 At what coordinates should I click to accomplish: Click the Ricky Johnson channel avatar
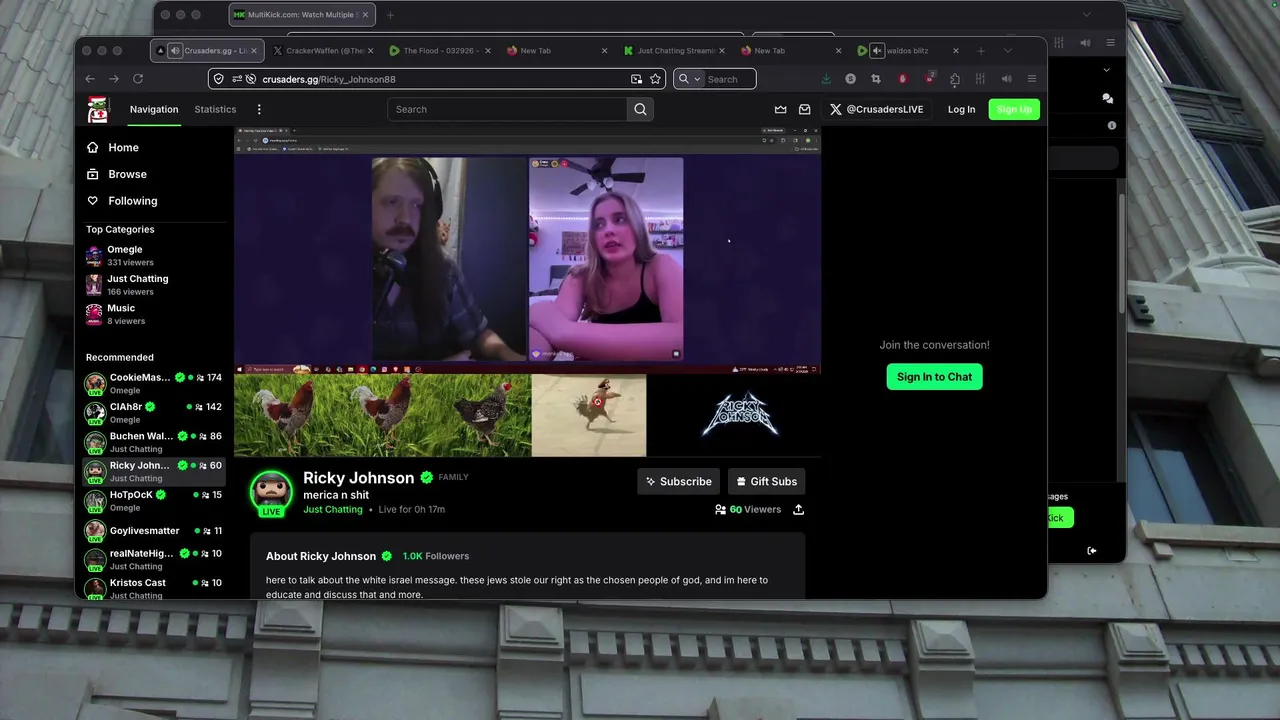pyautogui.click(x=271, y=492)
